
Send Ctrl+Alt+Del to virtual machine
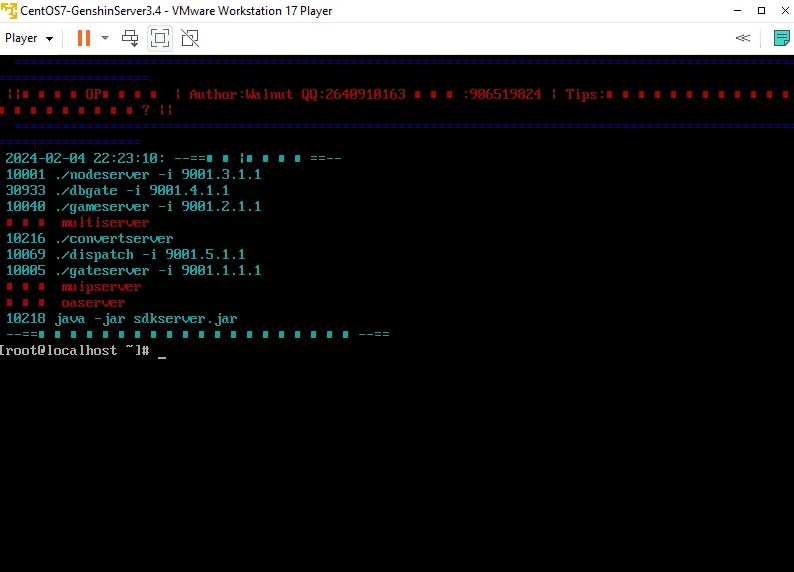click(x=130, y=38)
